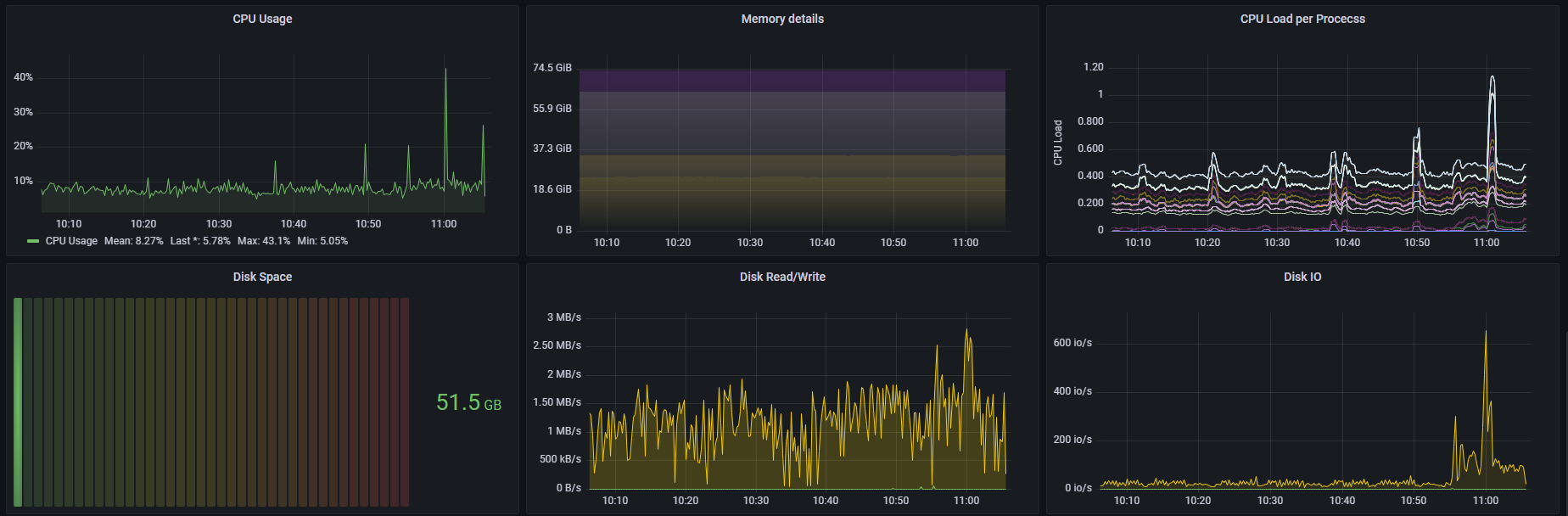Click the 51.5 GB Disk Space value
This screenshot has width=1568, height=516.
coord(468,402)
